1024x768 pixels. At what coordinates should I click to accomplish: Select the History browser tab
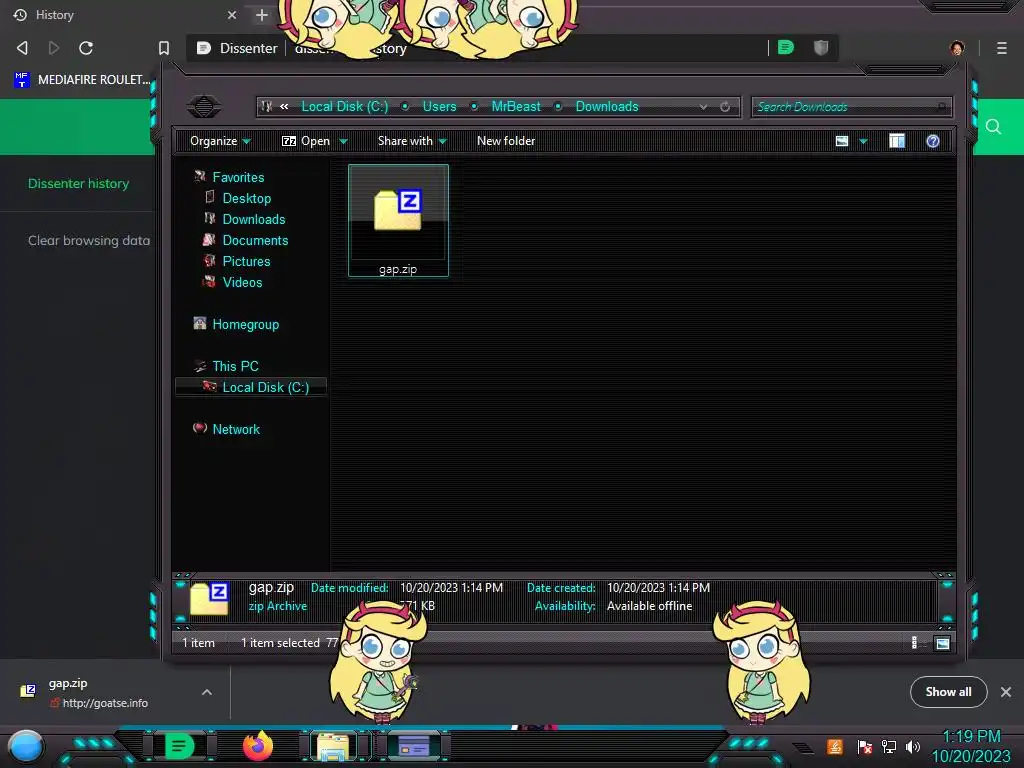pyautogui.click(x=124, y=14)
